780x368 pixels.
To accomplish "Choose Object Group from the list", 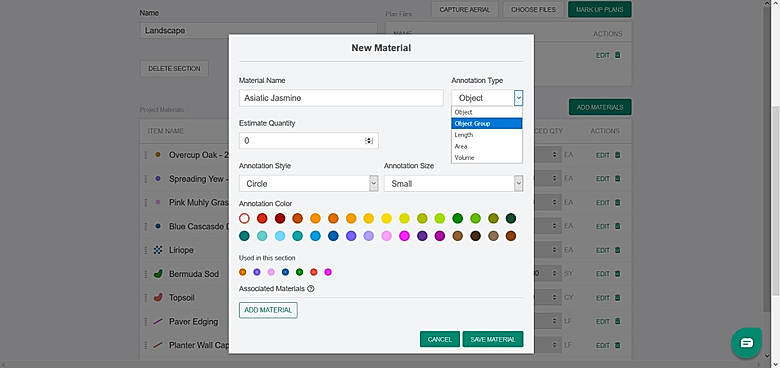I will click(x=487, y=123).
